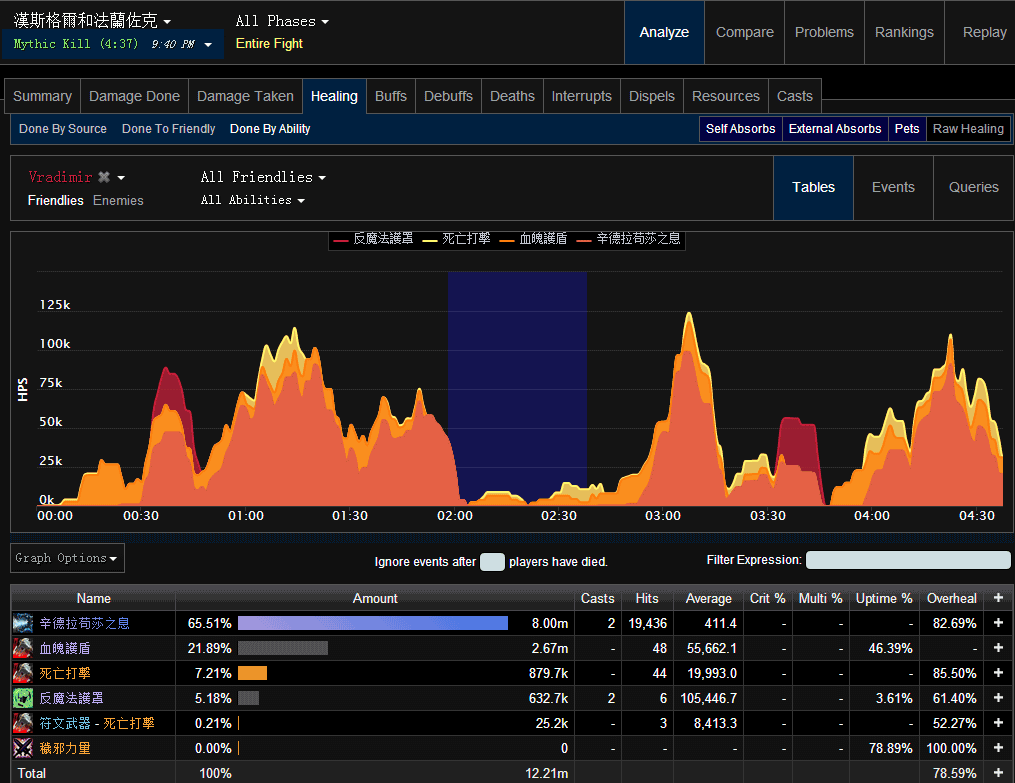
Task: Open the boss encounter name dropdown
Action: click(92, 21)
